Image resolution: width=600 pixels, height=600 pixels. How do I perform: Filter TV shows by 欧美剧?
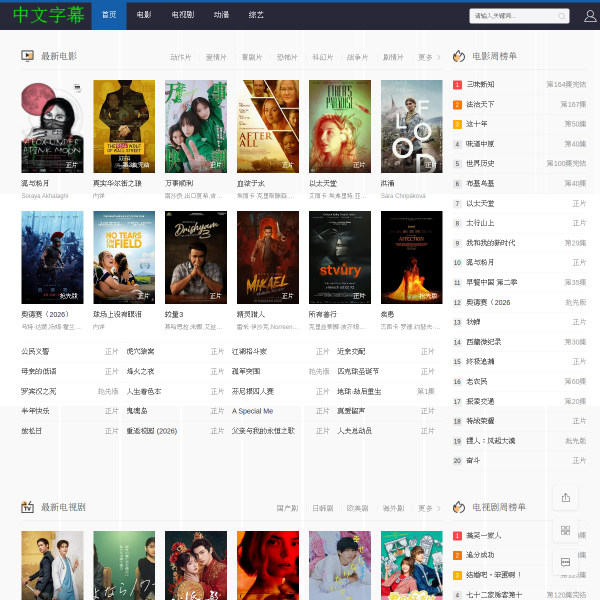click(357, 508)
